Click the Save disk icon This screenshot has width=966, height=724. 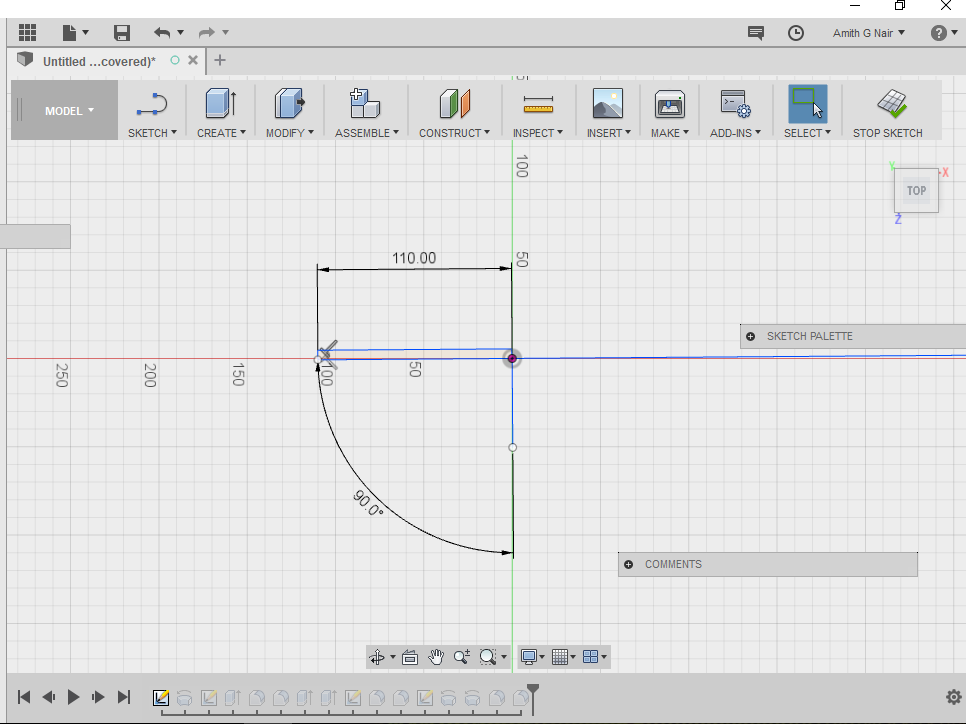click(x=121, y=33)
